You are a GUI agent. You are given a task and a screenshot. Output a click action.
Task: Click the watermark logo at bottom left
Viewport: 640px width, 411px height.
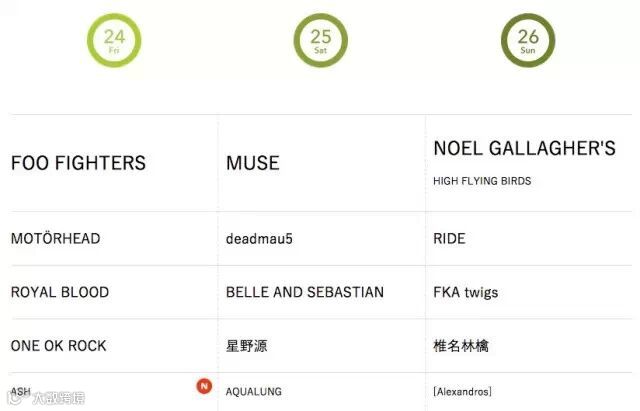tap(46, 398)
